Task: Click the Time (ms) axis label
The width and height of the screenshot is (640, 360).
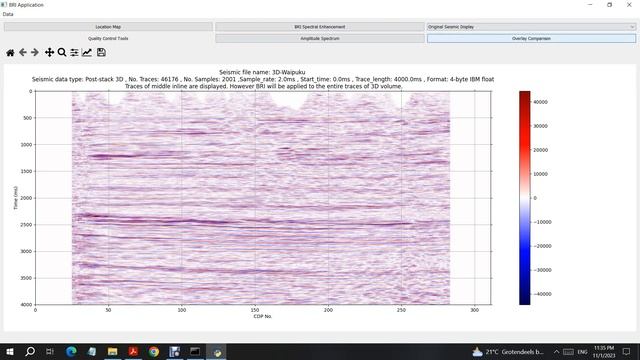Action: pyautogui.click(x=16, y=198)
